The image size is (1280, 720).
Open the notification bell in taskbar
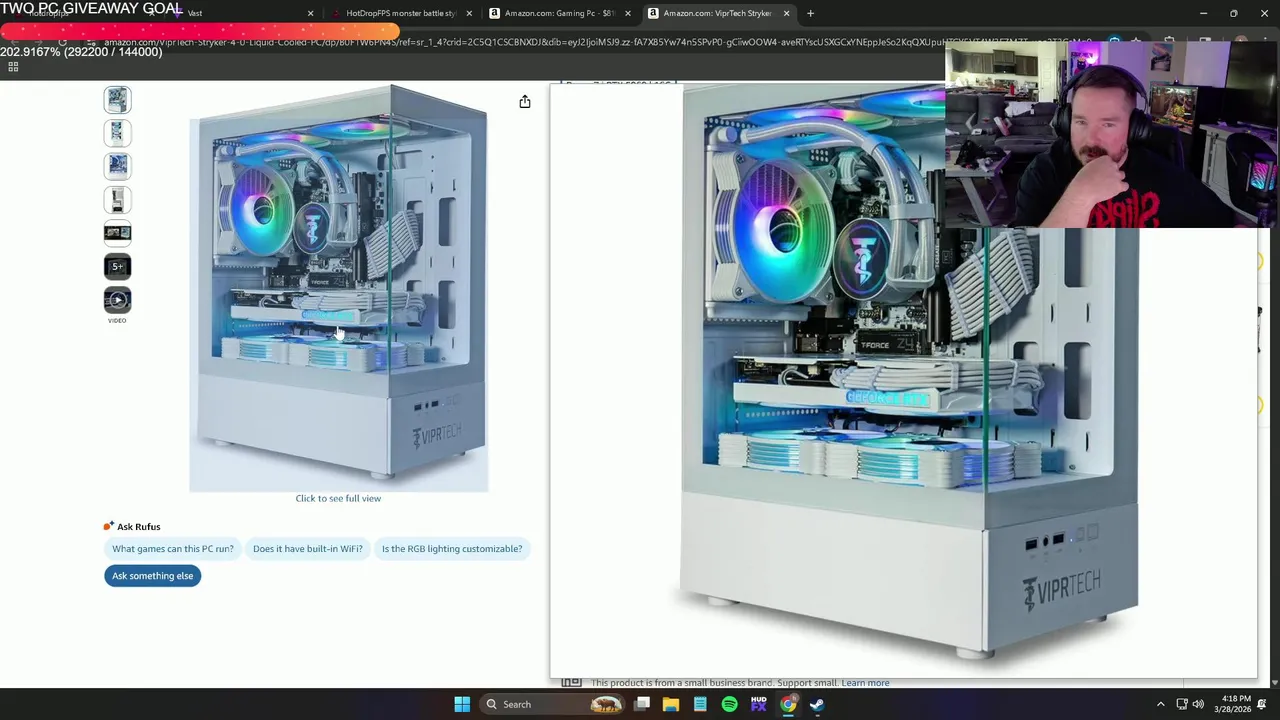1261,704
